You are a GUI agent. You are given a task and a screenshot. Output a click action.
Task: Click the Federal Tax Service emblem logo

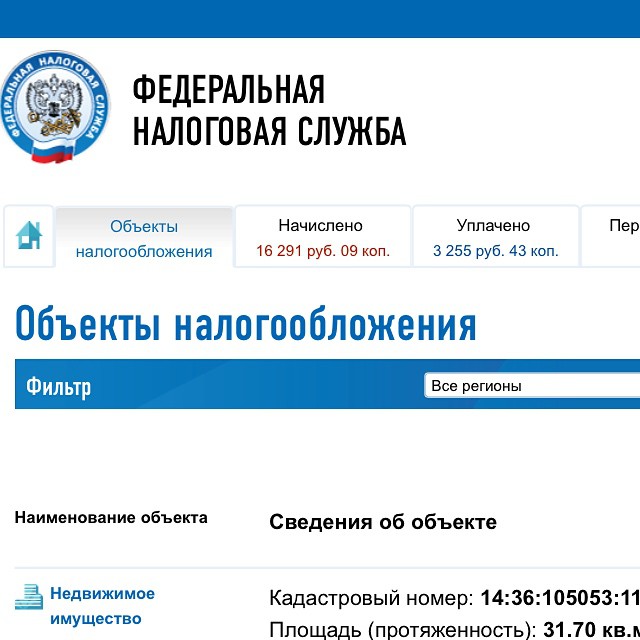54,107
